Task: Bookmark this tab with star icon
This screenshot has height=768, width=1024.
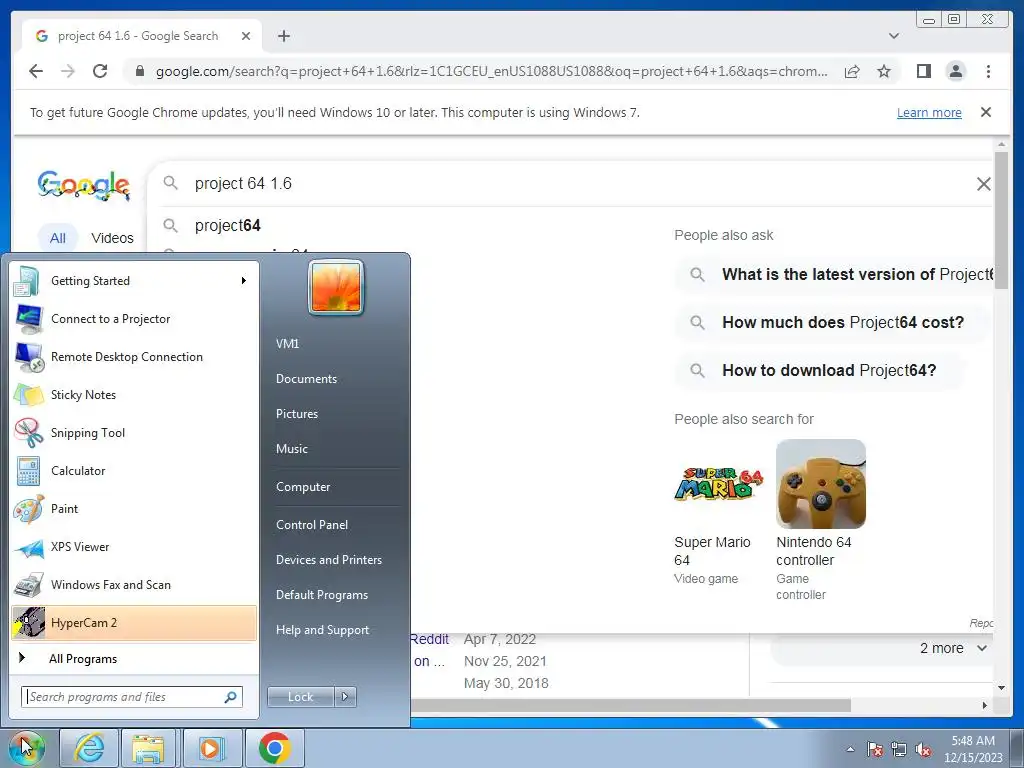Action: pos(884,71)
